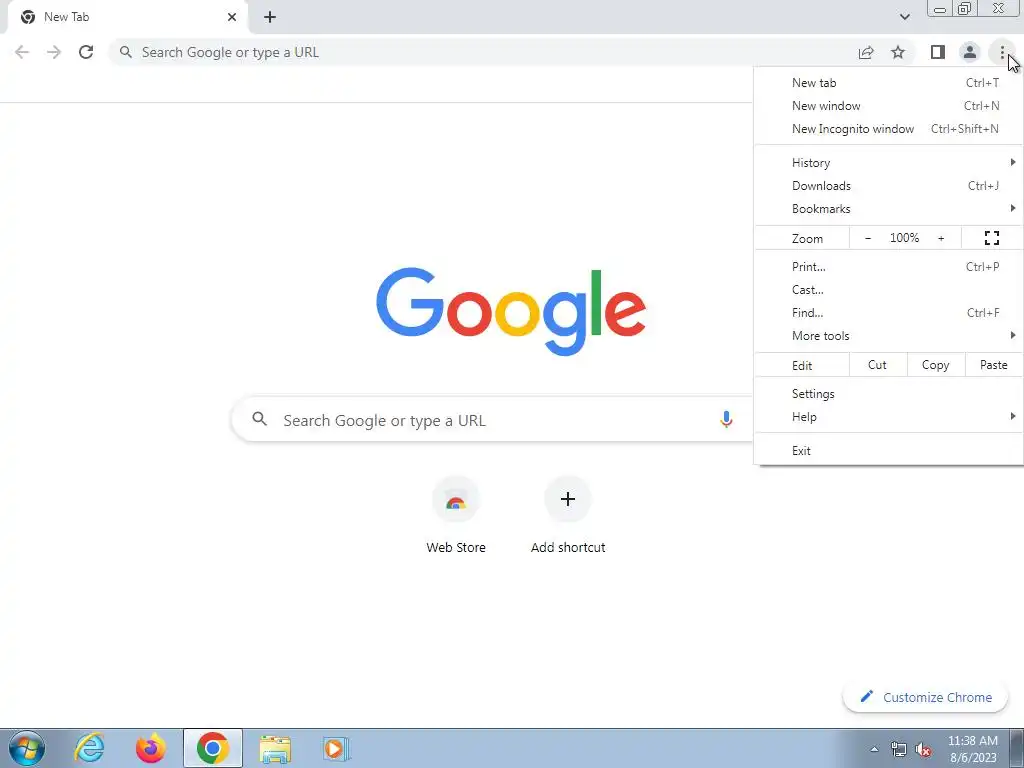Expand the More tools submenu
Image resolution: width=1024 pixels, height=768 pixels.
tap(888, 336)
